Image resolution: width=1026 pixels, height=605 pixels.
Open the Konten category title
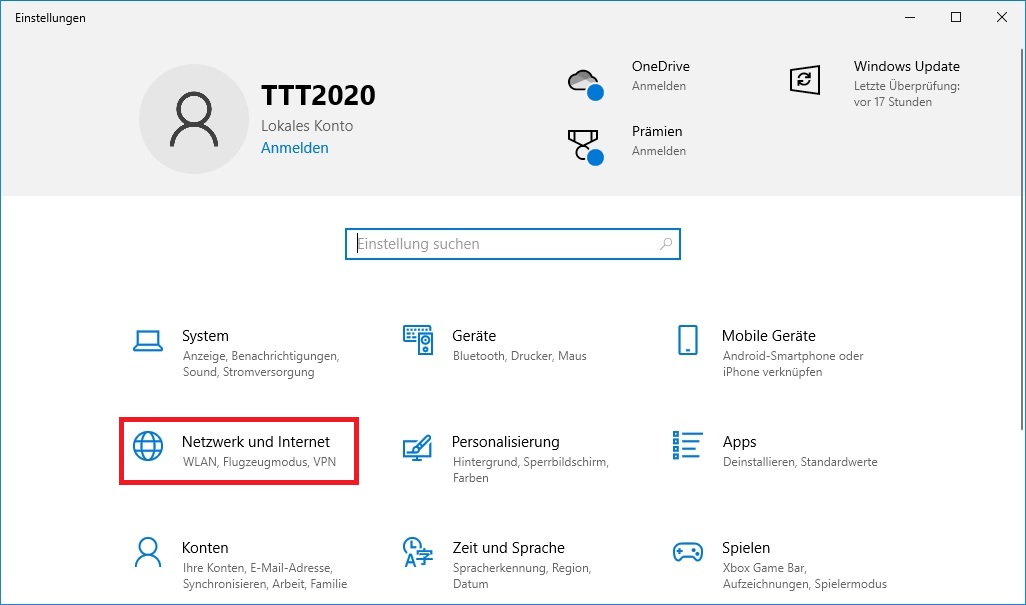(205, 547)
